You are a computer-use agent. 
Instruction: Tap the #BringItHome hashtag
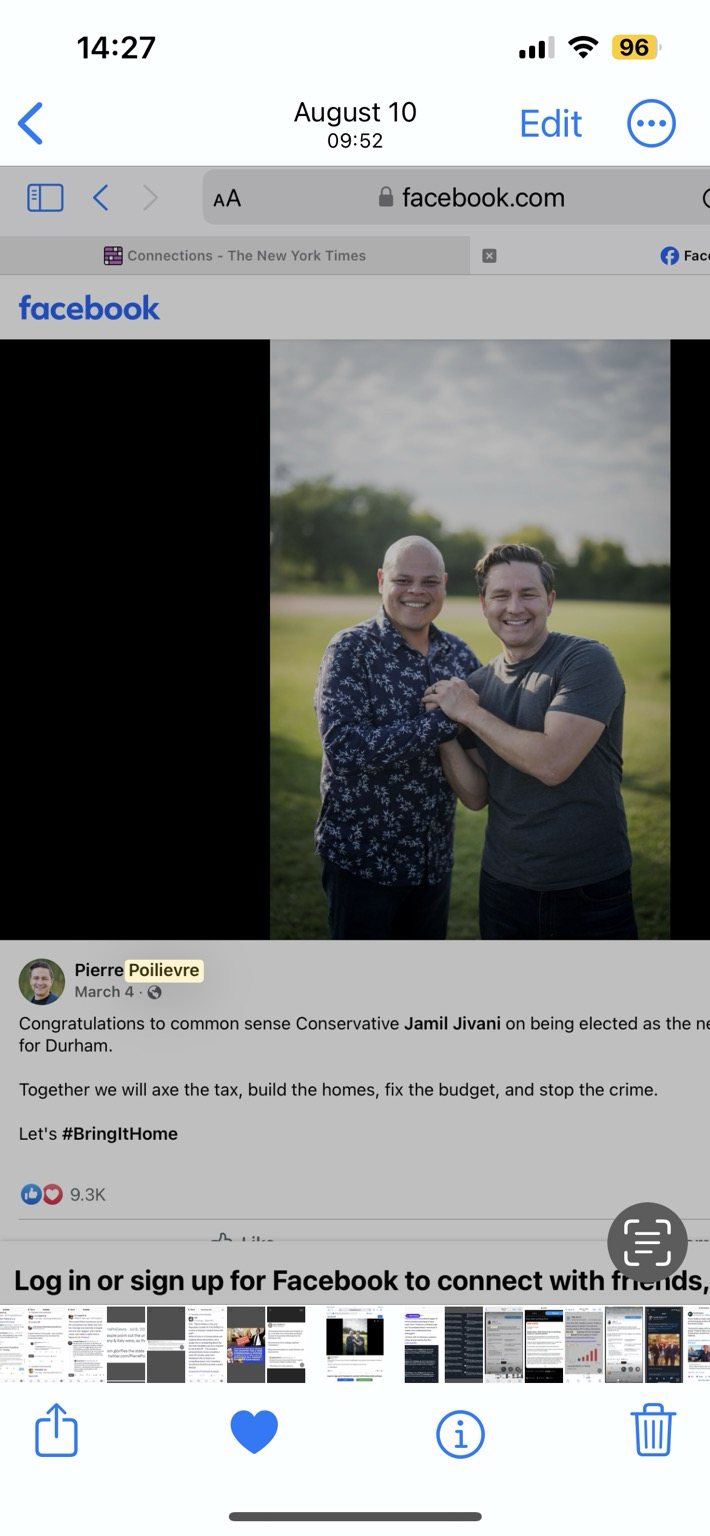(120, 1134)
